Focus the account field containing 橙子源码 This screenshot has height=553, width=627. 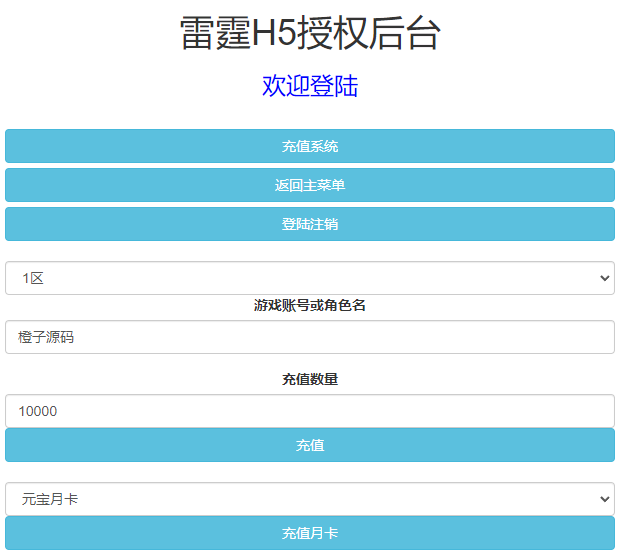coord(310,337)
